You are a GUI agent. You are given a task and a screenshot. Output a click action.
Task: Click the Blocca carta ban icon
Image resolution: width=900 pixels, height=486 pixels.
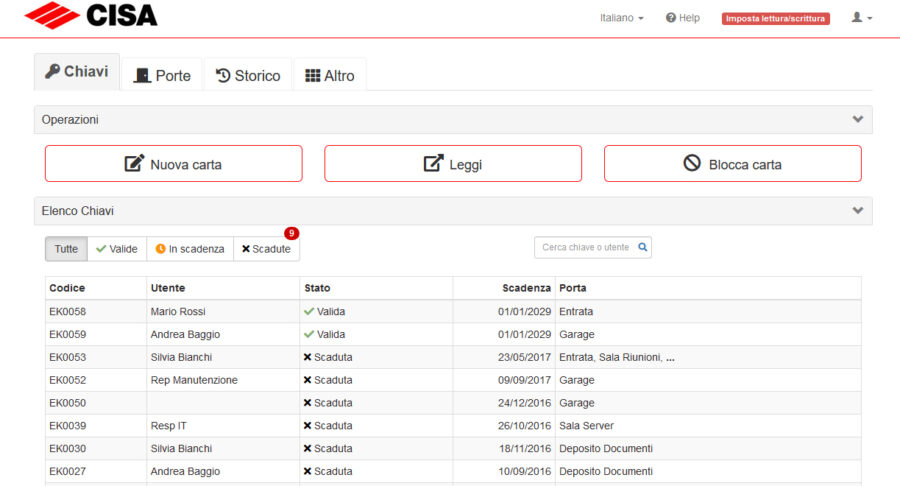click(x=692, y=164)
